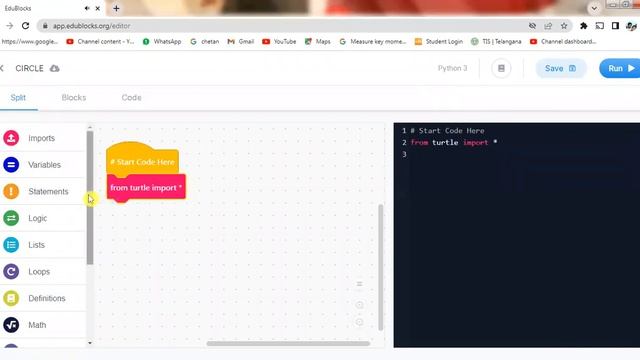640x360 pixels.
Task: Click the share page icon in address bar
Action: pos(548,26)
